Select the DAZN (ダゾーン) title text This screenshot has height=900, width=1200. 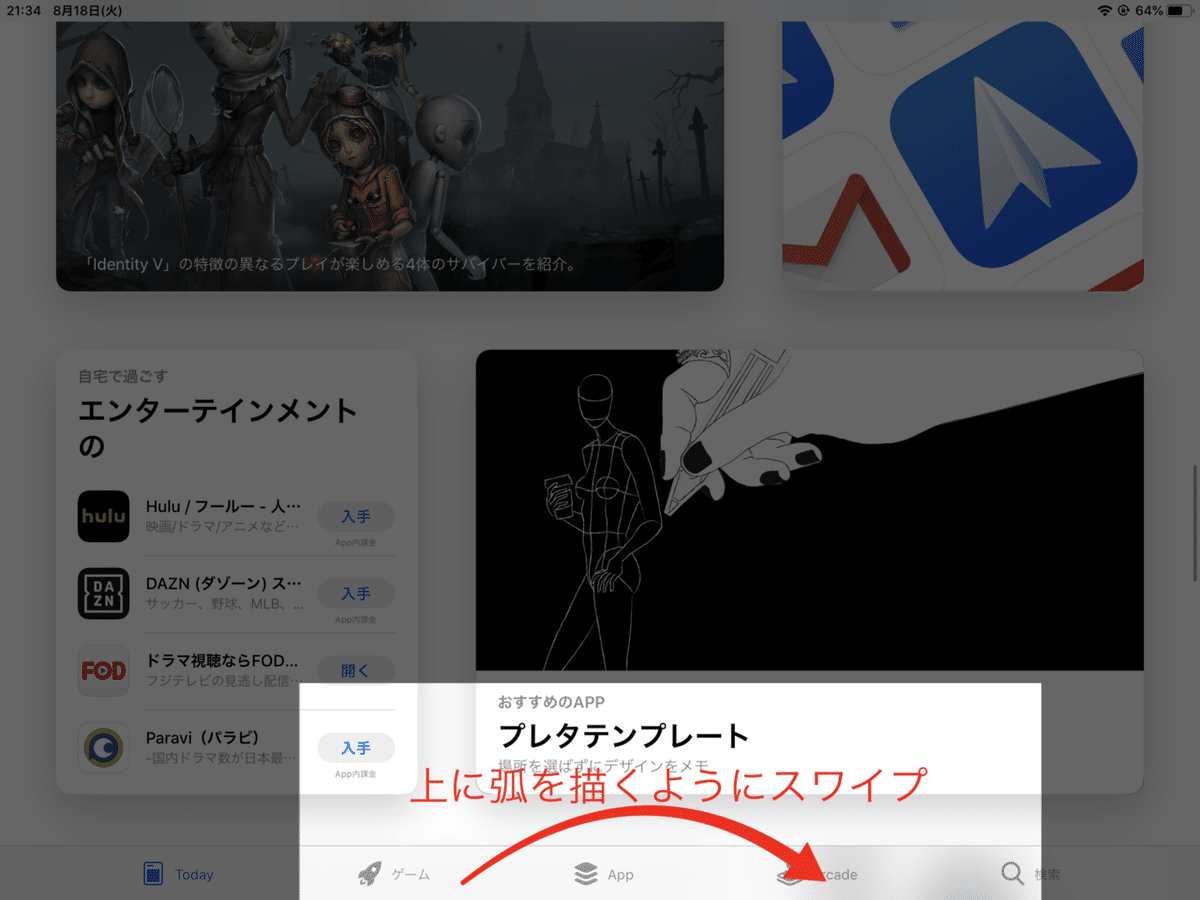223,583
